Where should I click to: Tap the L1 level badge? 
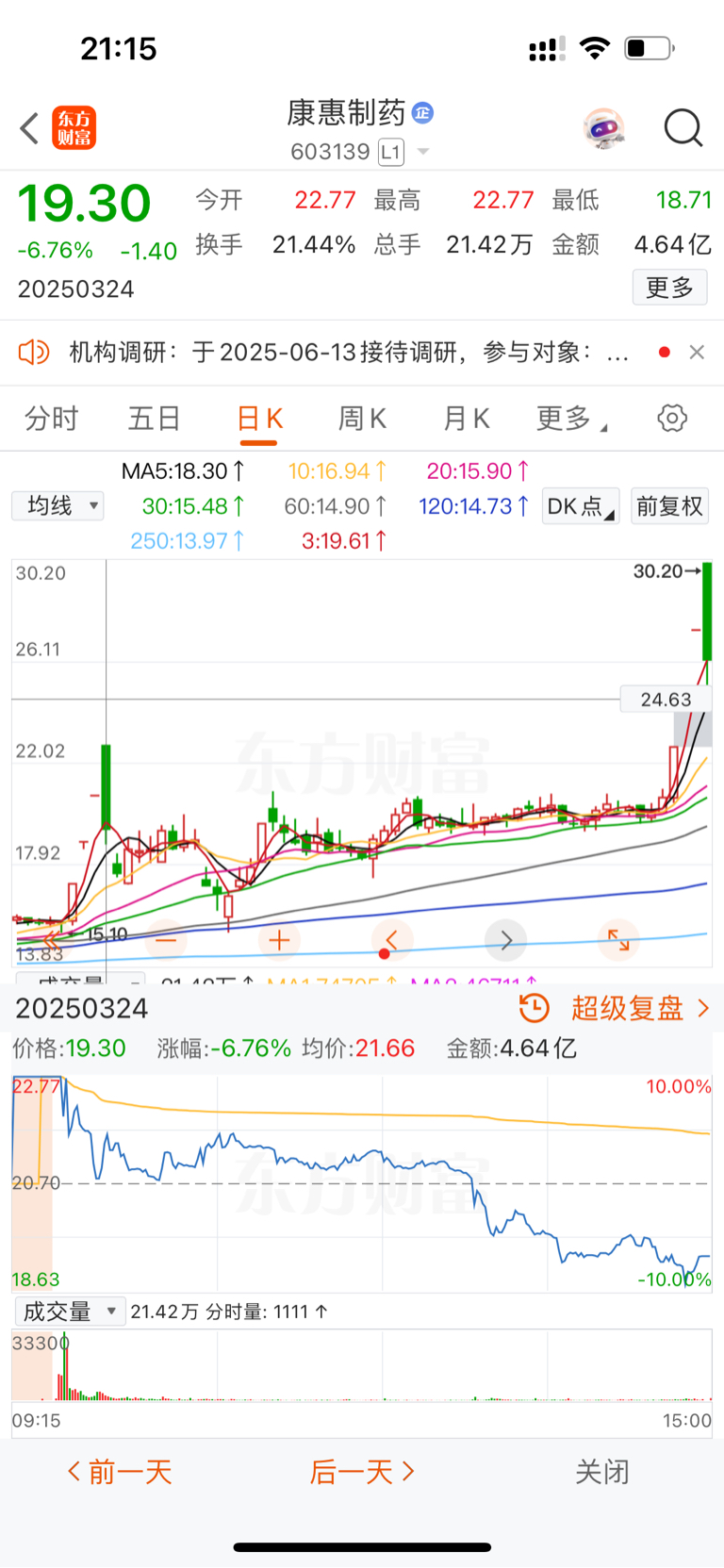click(391, 152)
